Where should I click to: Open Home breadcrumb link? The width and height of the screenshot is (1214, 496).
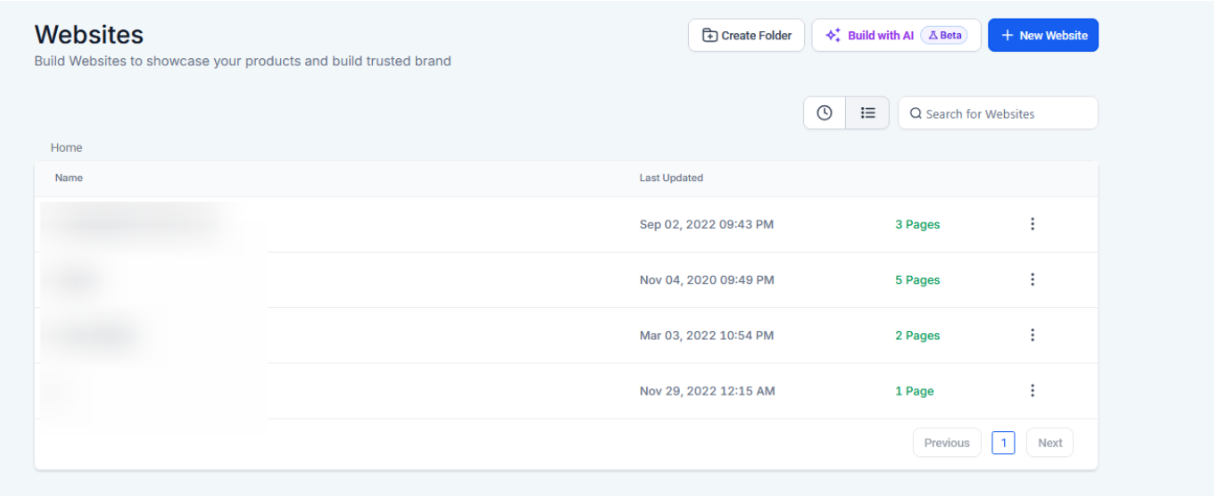[66, 148]
